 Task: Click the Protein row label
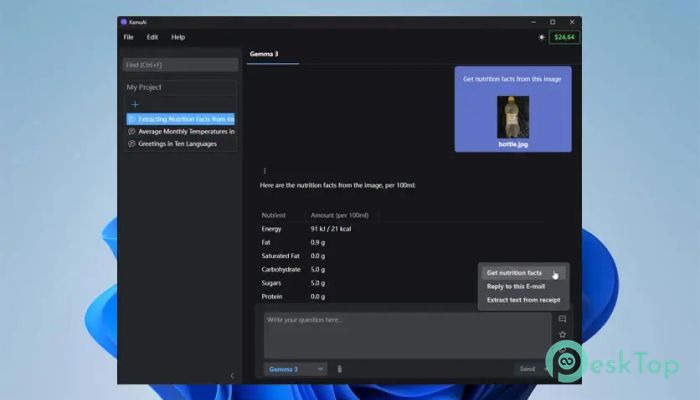coord(272,296)
